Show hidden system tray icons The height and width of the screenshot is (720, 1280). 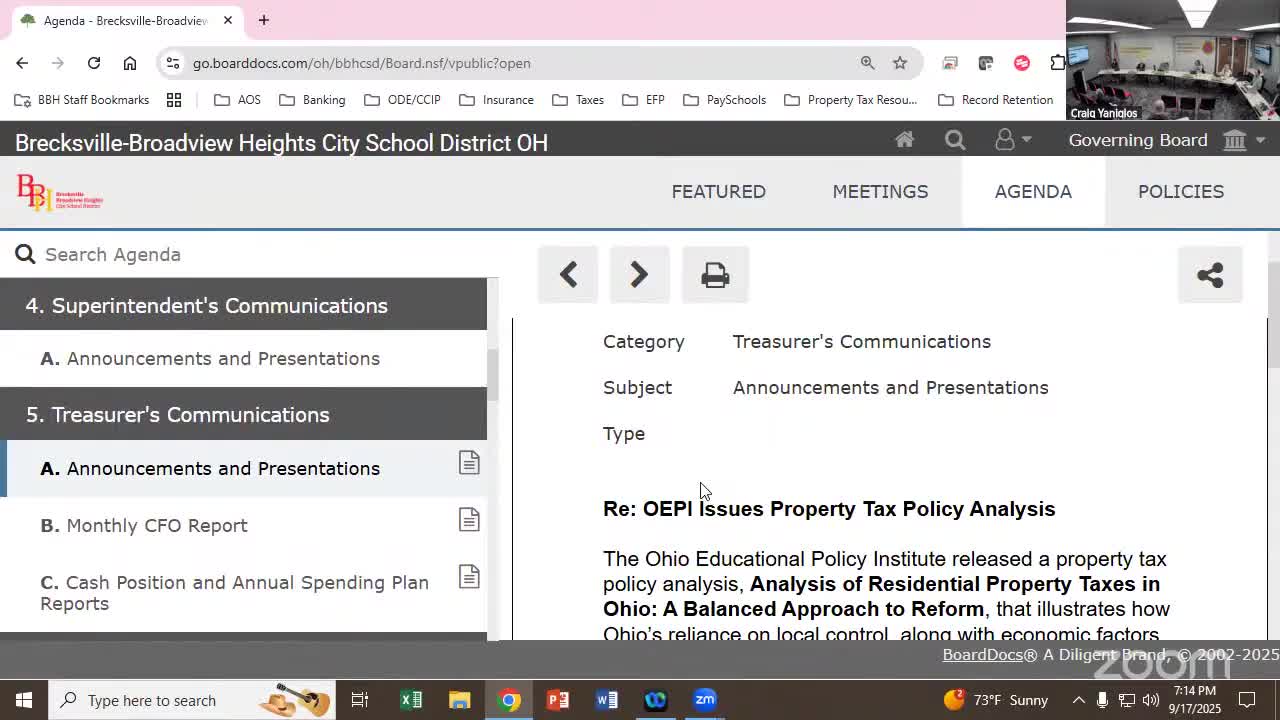tap(1078, 700)
